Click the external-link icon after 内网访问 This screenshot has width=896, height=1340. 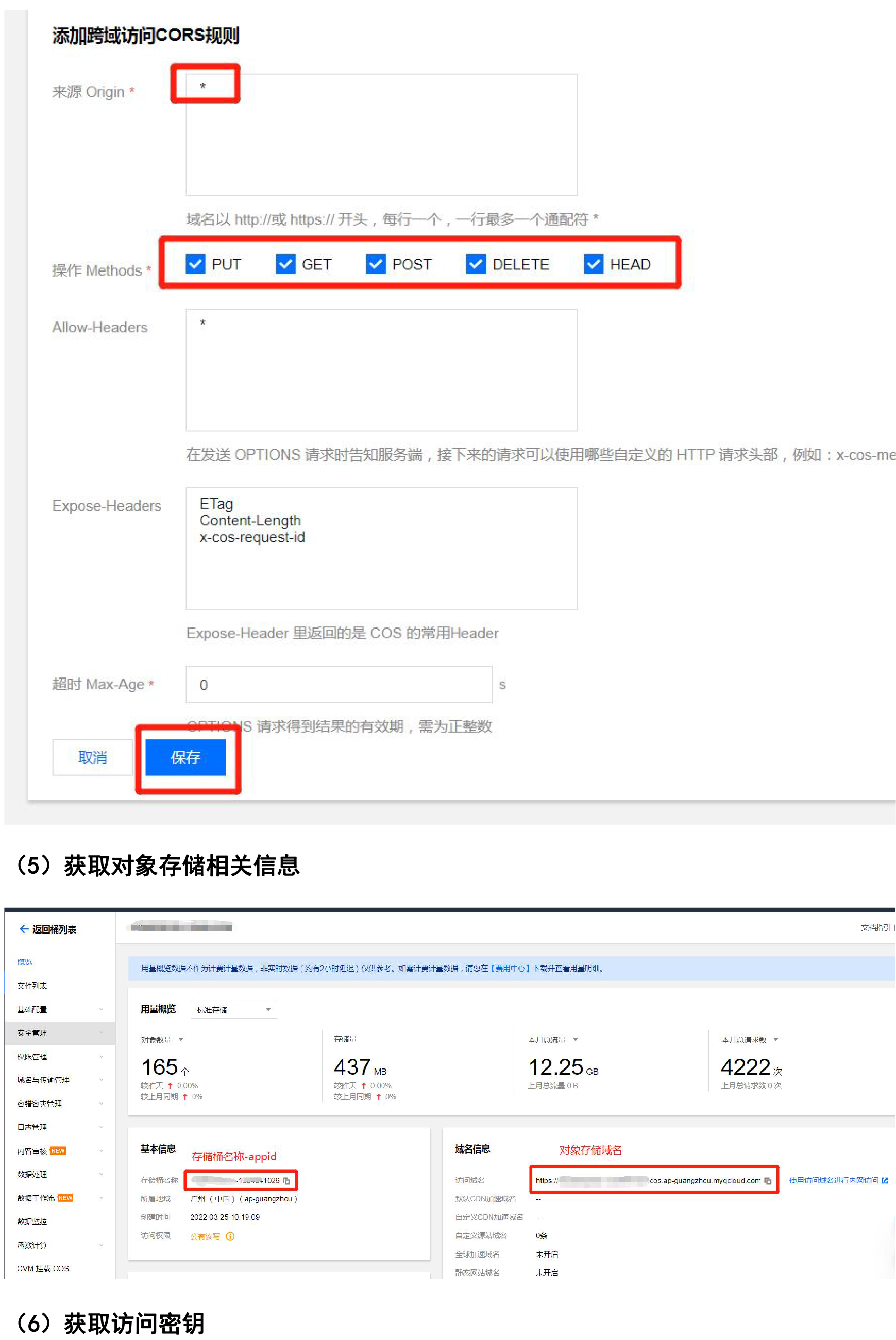pyautogui.click(x=885, y=1180)
